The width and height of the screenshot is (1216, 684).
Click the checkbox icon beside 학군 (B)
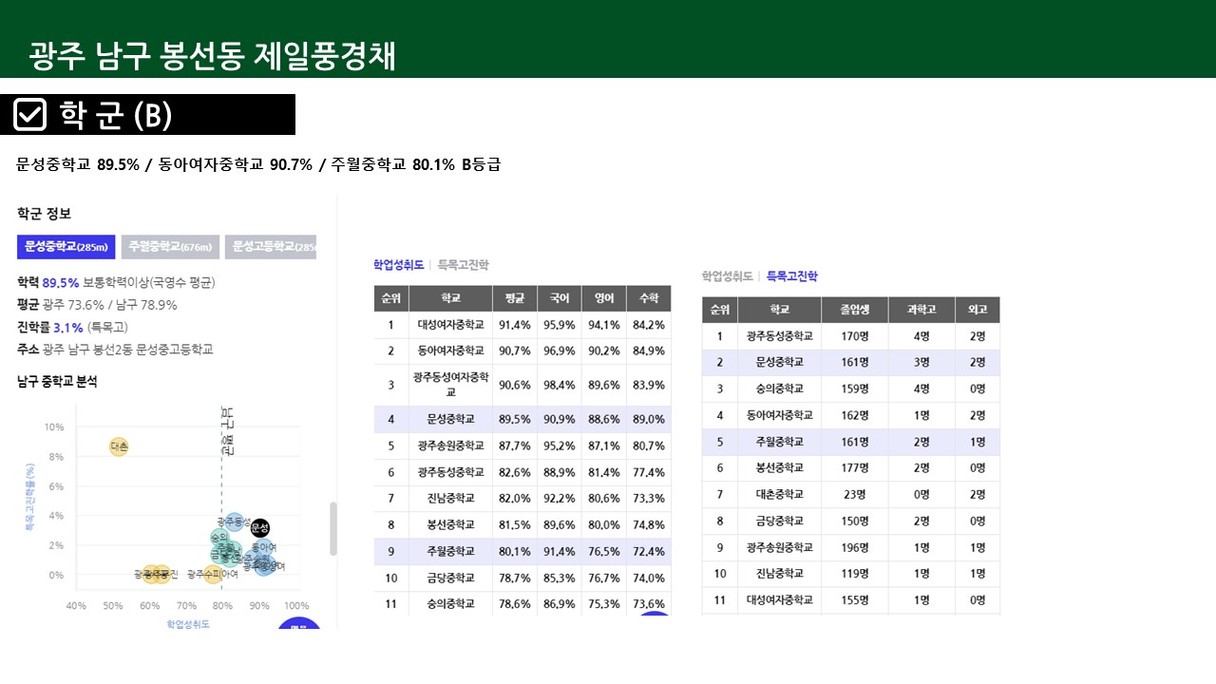point(30,114)
